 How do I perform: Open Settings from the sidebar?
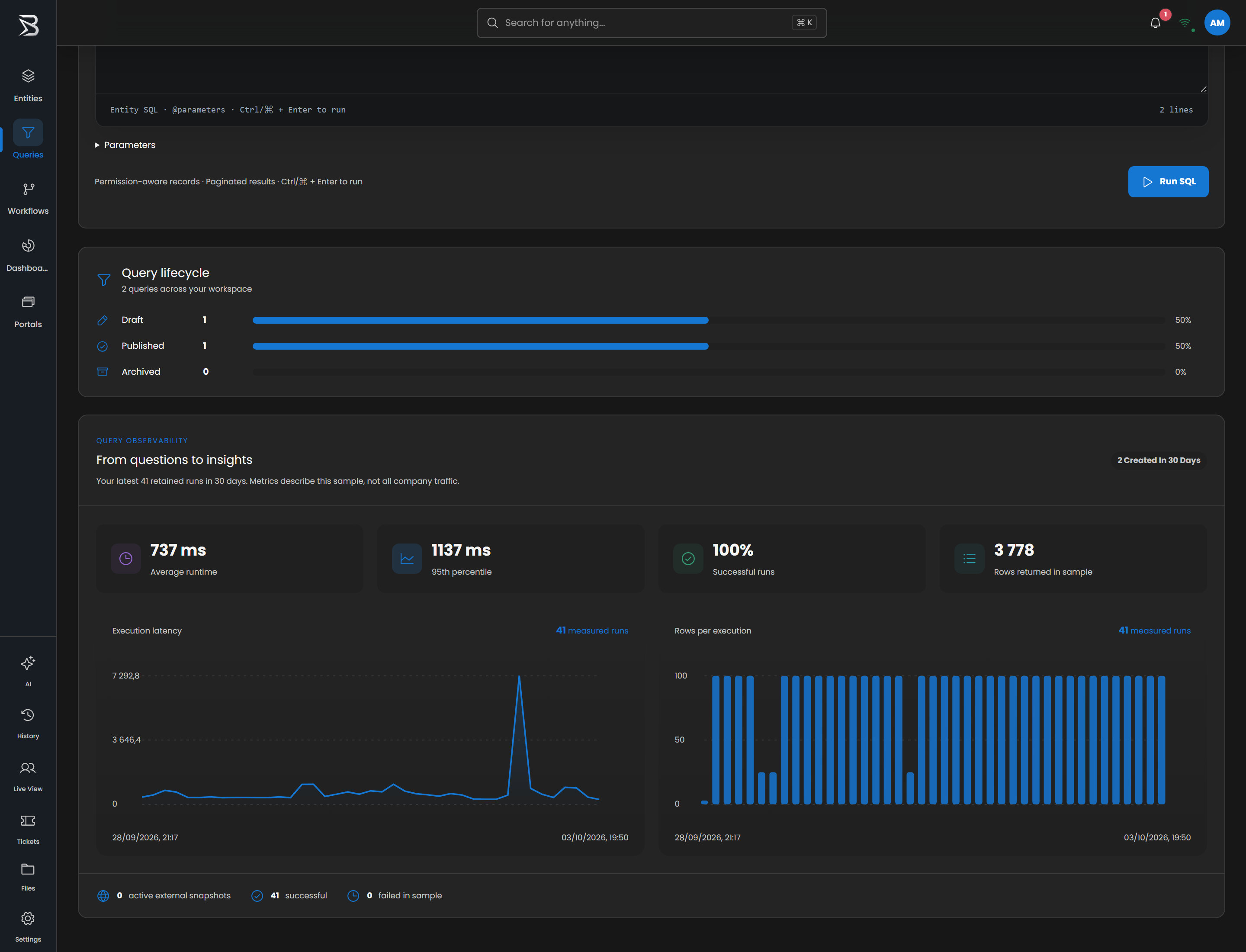(28, 926)
